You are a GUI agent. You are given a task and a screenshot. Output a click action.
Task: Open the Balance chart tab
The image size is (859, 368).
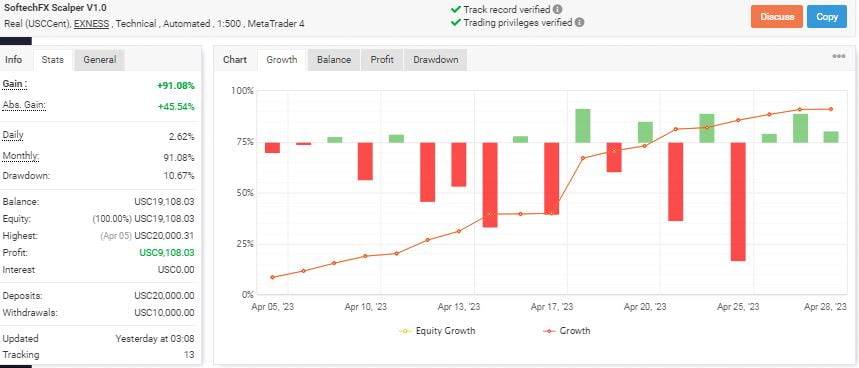pos(334,60)
